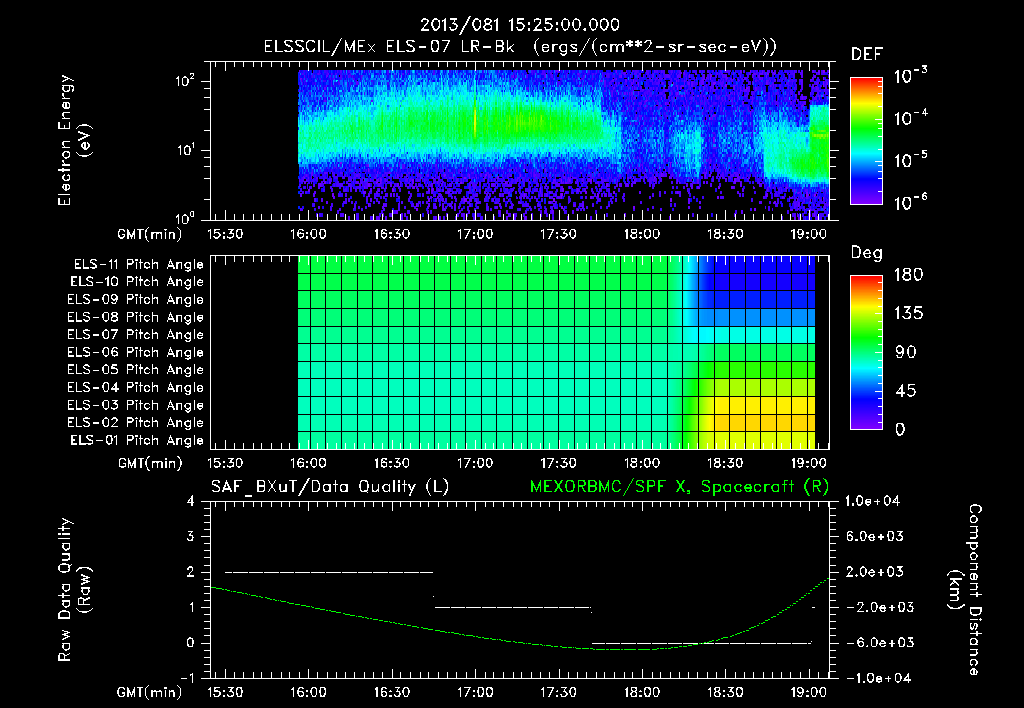Click the Deg label above the colorbar
This screenshot has width=1024, height=708.
(x=867, y=253)
